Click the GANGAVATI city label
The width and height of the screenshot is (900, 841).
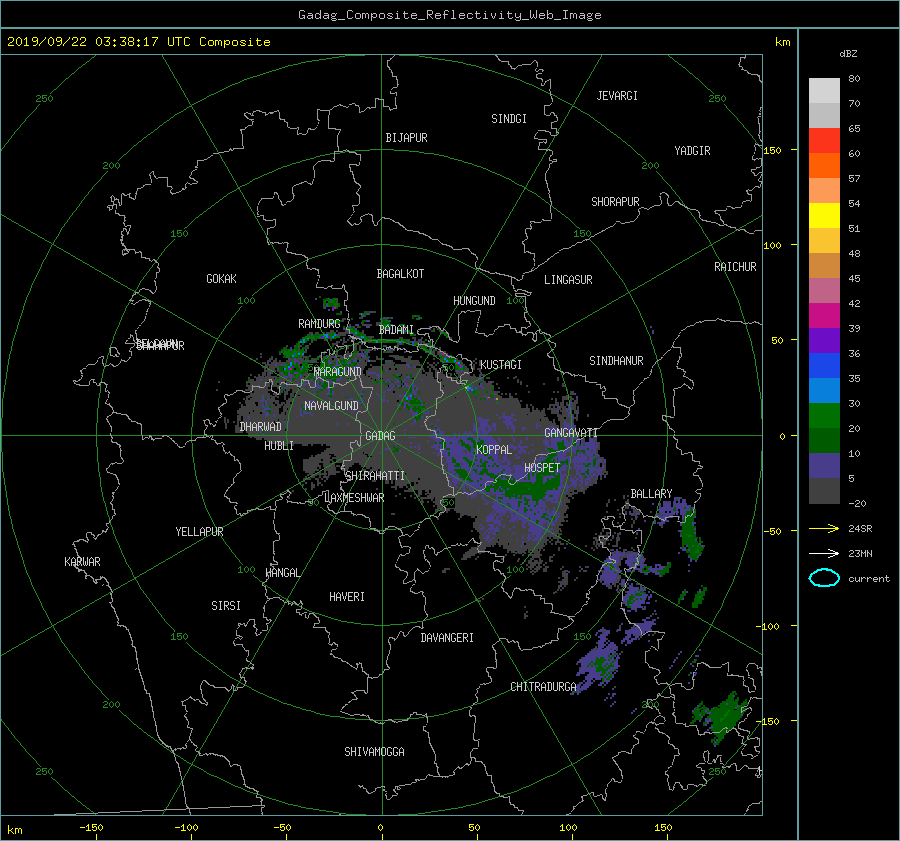[571, 432]
